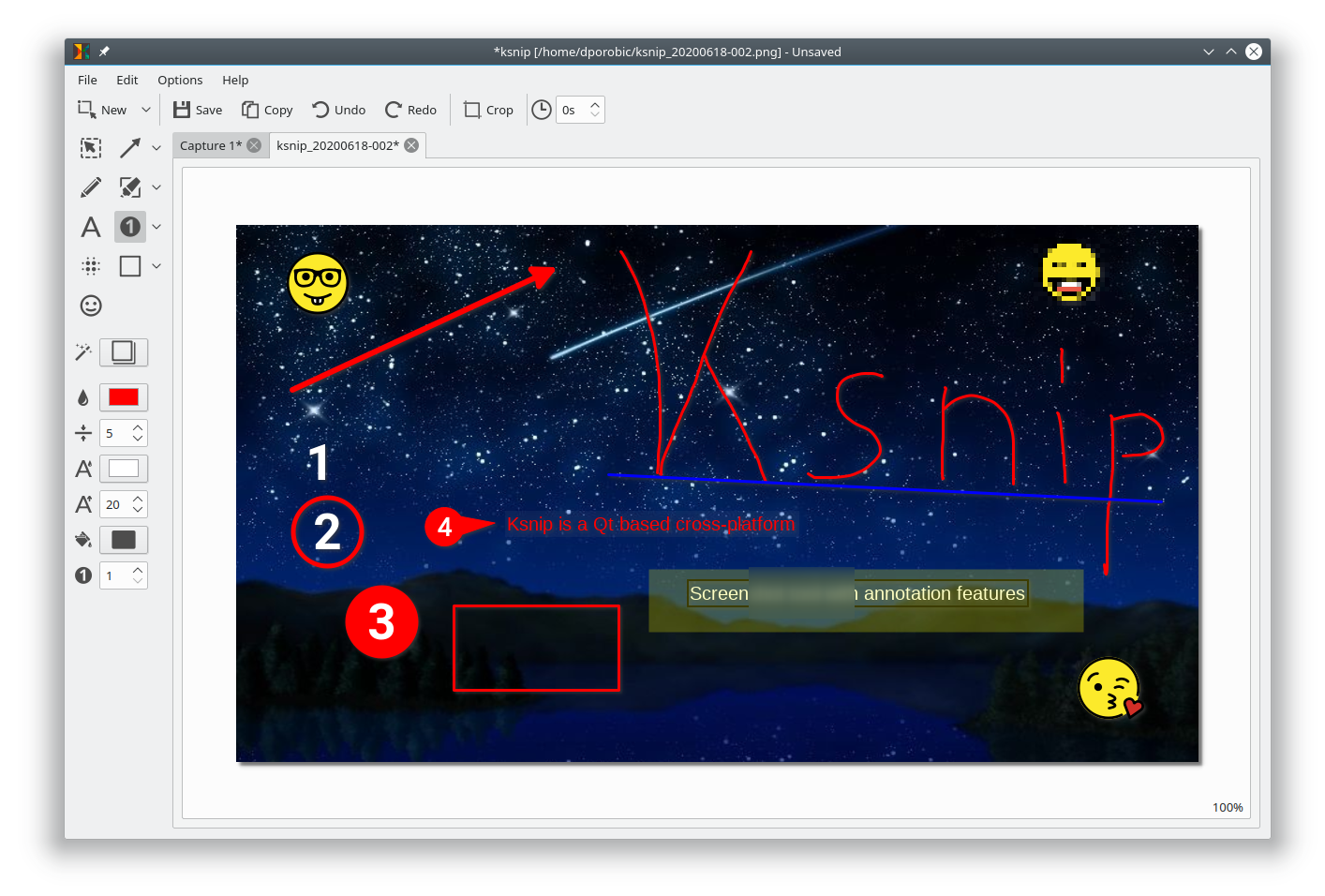Image resolution: width=1325 pixels, height=896 pixels.
Task: Open number tool variants dropdown
Action: 156,227
